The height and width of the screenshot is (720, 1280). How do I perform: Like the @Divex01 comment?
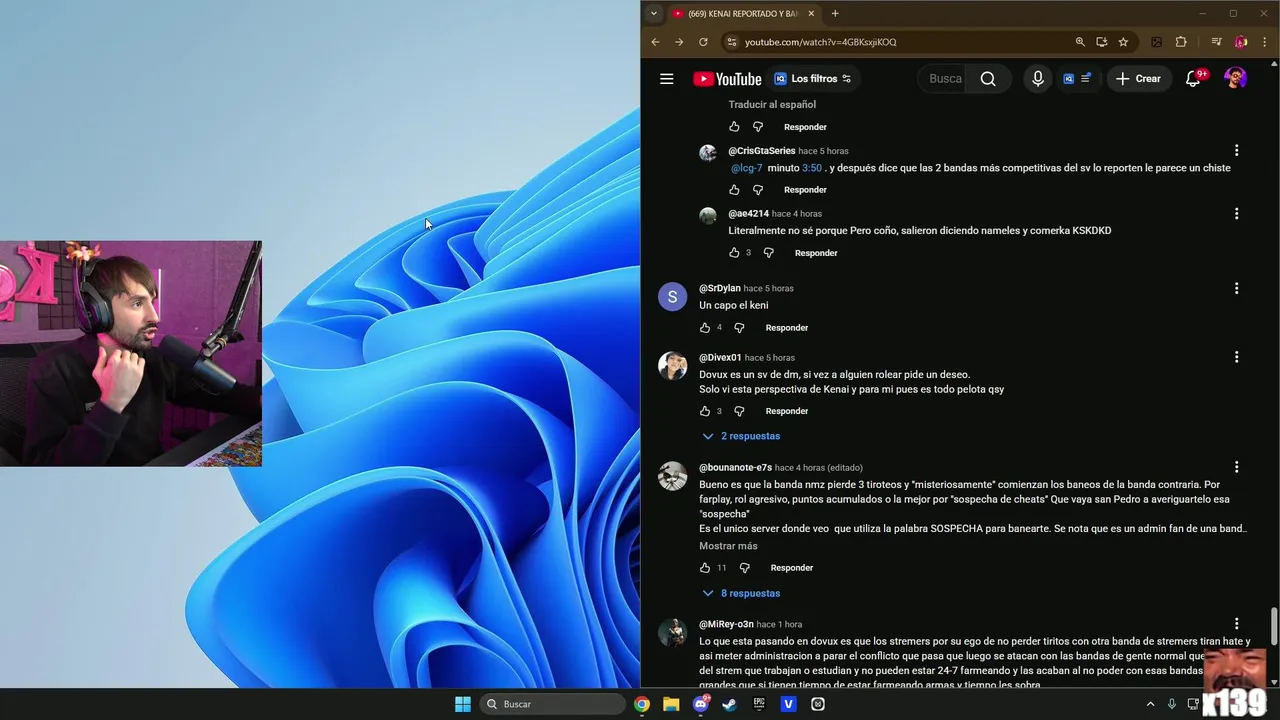point(705,411)
